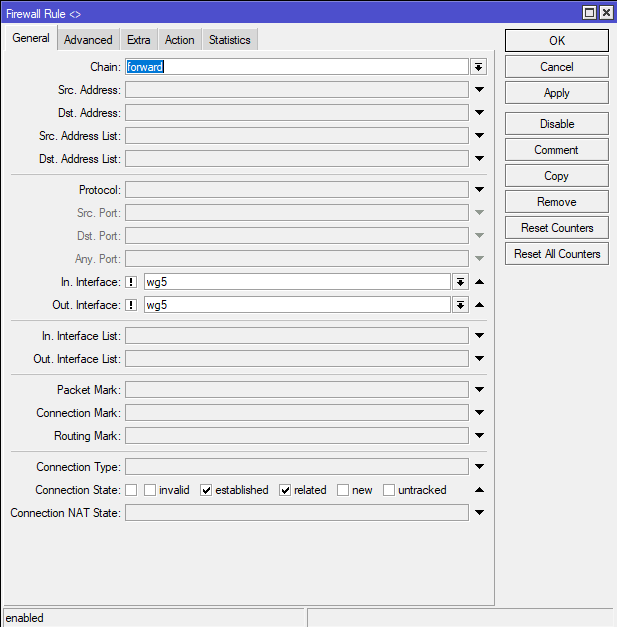
Task: Open the Out. Interface wg5 dropdown
Action: pyautogui.click(x=460, y=305)
